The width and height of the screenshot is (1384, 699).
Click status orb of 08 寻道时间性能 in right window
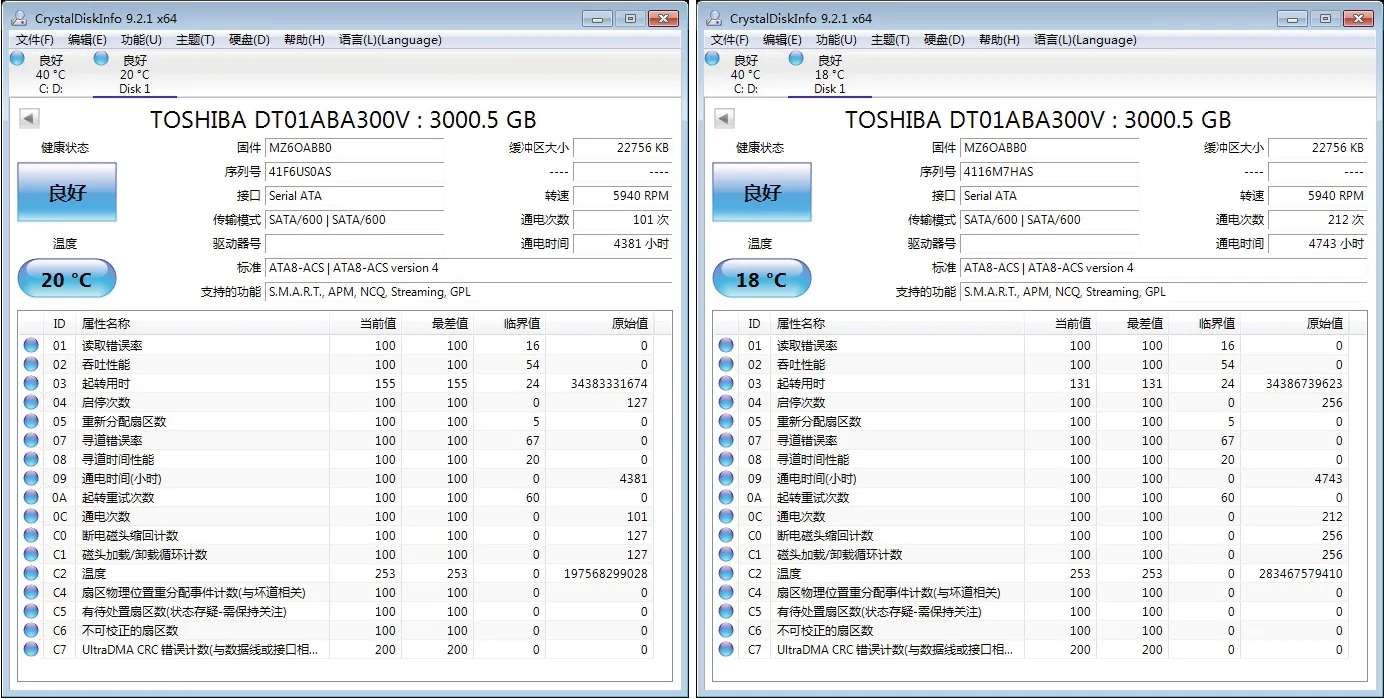pos(726,460)
